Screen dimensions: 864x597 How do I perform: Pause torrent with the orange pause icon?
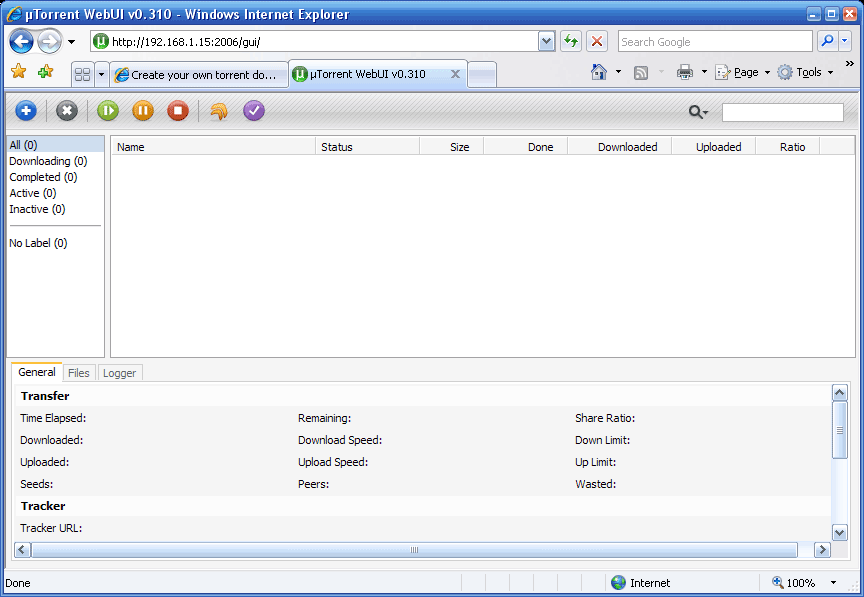point(143,111)
